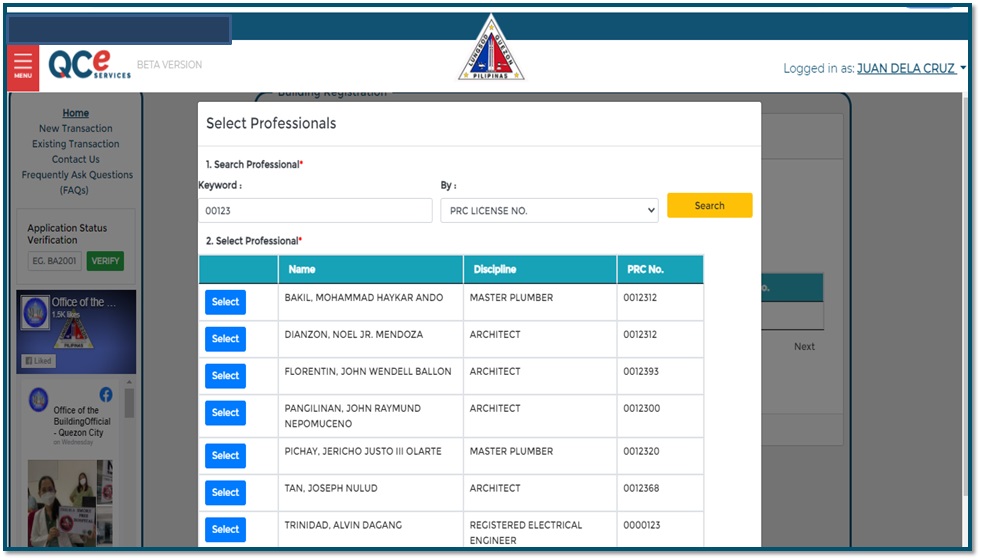981x560 pixels.
Task: Select TRINIDAD, ALVIN DAGANG
Action: pos(225,529)
